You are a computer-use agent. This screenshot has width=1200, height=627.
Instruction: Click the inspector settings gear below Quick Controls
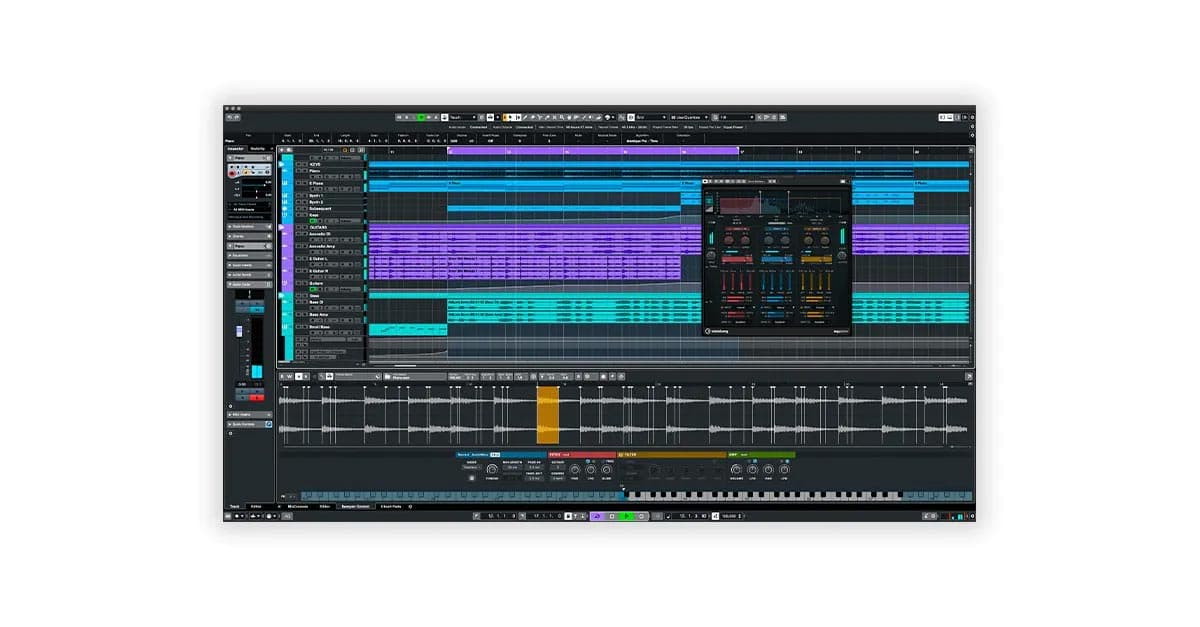tap(230, 433)
